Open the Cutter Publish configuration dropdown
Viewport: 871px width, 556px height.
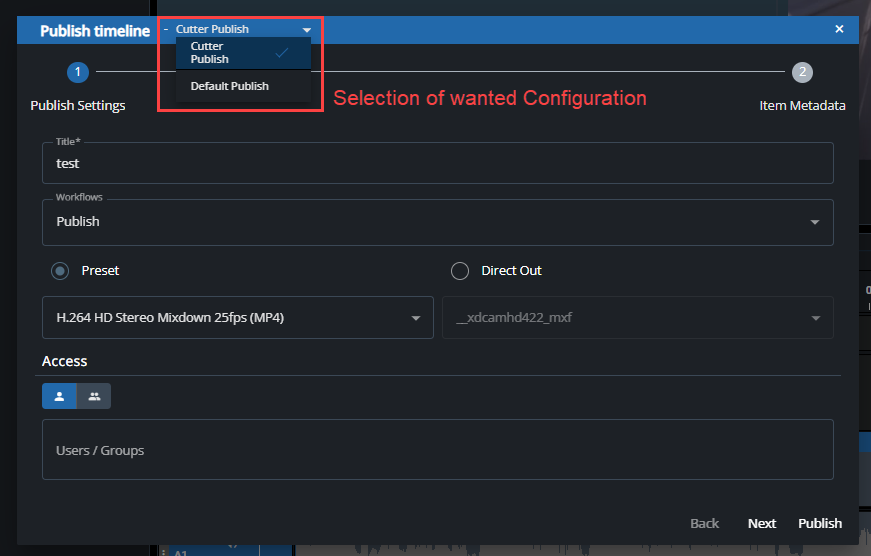(x=240, y=30)
